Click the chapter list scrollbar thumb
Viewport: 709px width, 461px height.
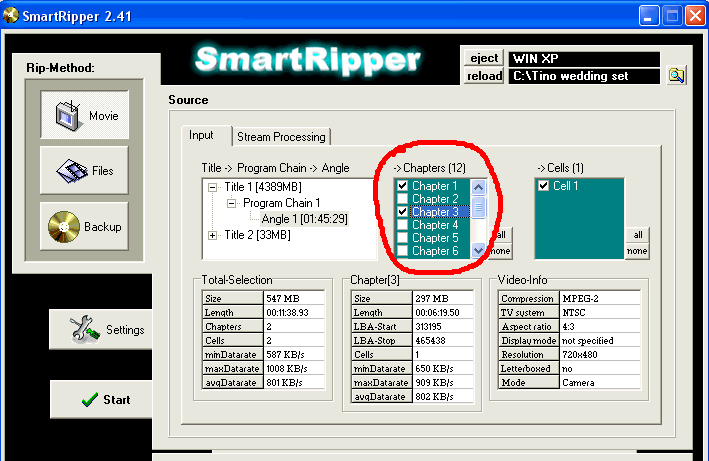[x=478, y=207]
